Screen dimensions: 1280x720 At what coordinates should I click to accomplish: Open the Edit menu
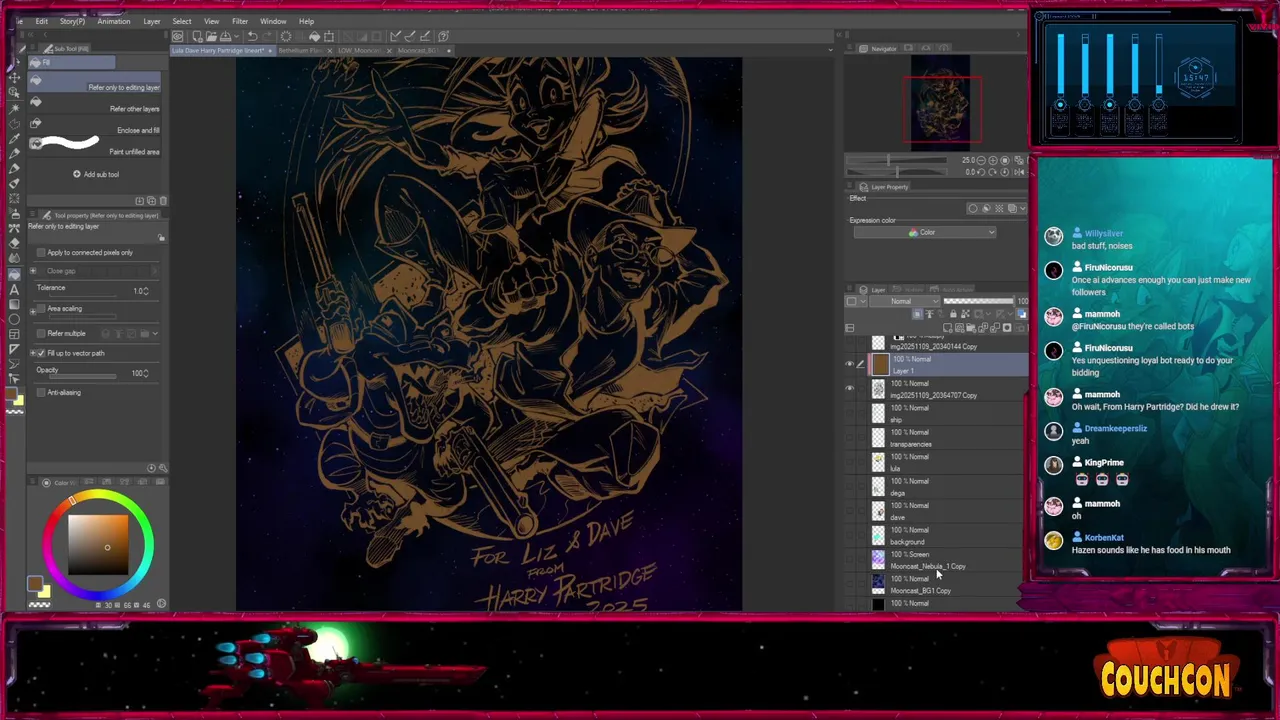42,21
